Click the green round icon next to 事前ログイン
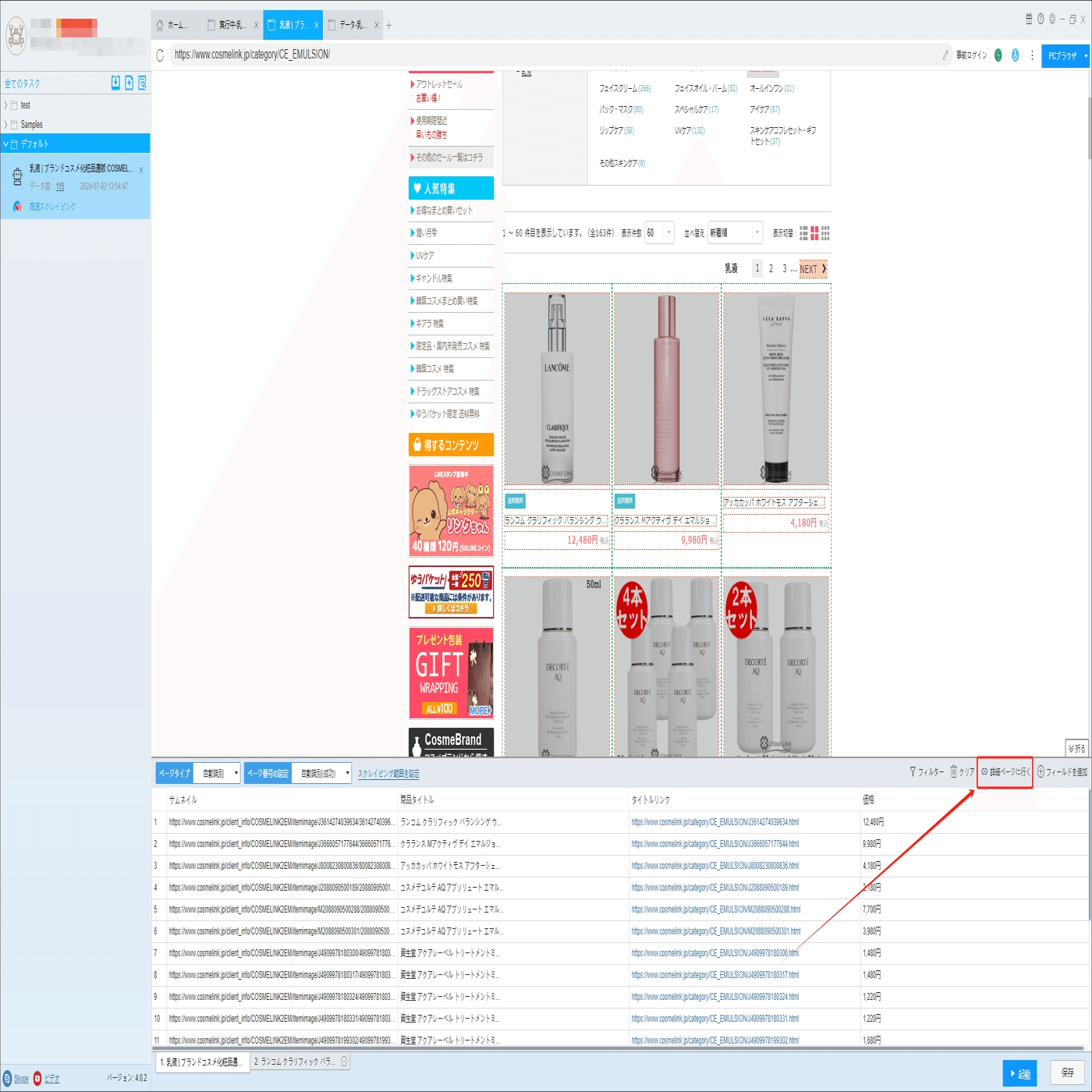The width and height of the screenshot is (1092, 1092). [998, 55]
